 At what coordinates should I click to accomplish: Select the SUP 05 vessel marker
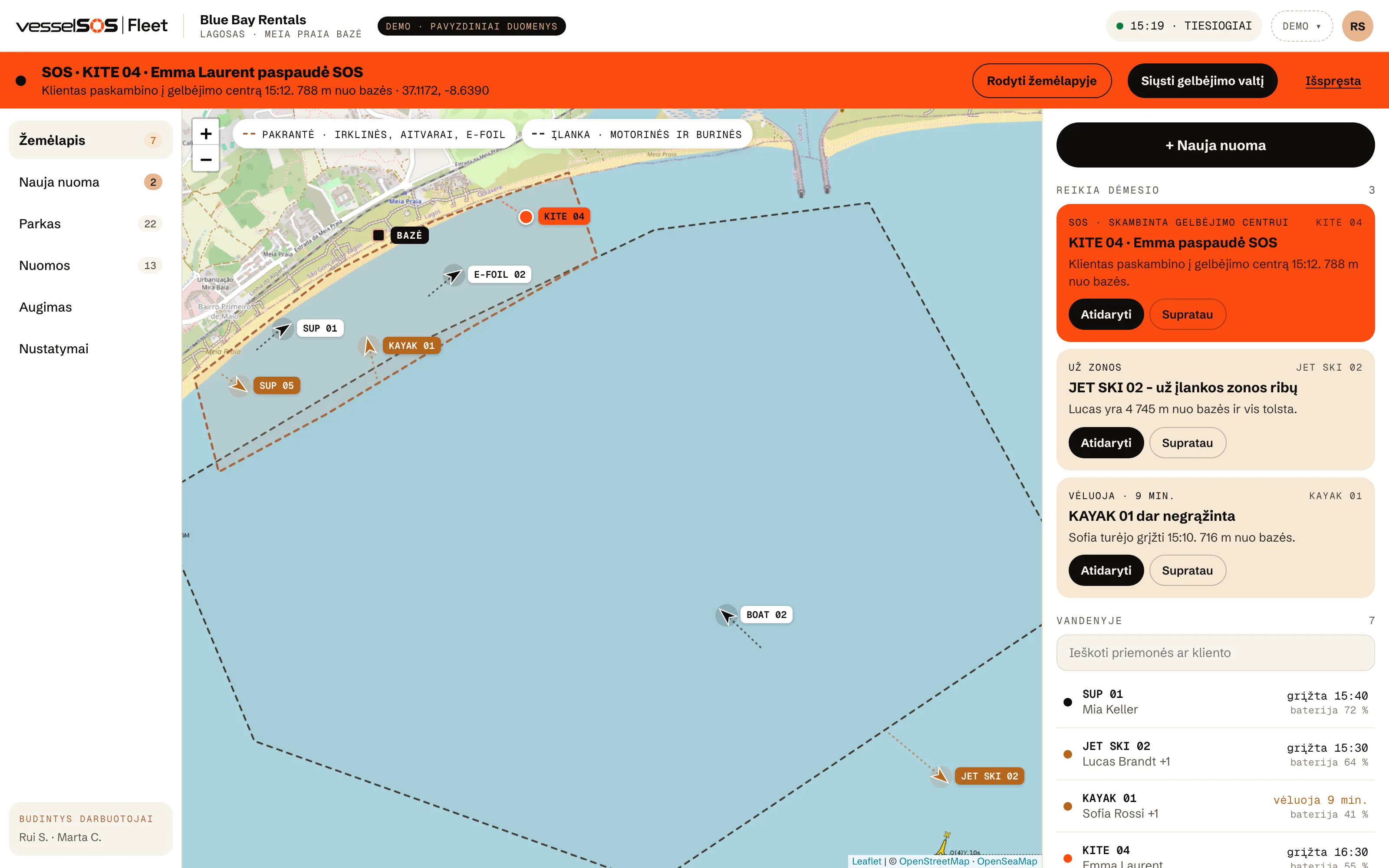239,386
